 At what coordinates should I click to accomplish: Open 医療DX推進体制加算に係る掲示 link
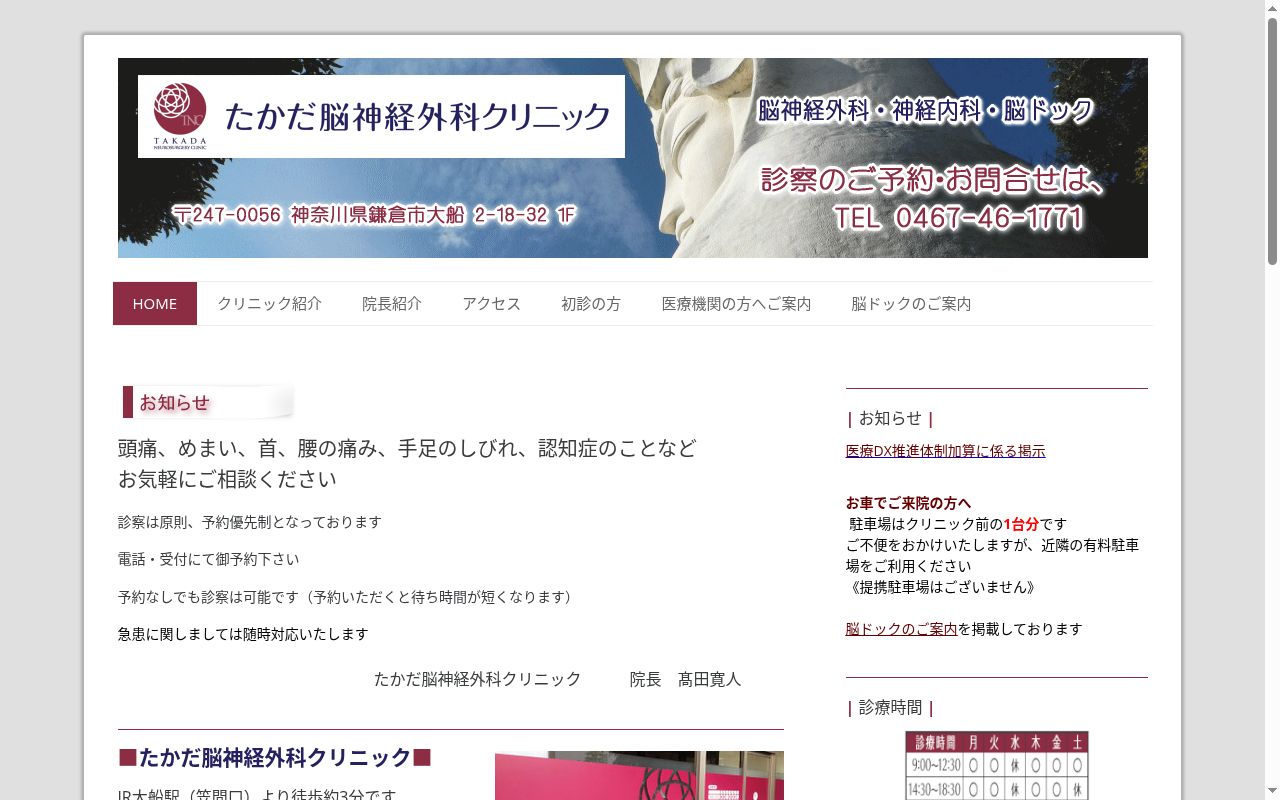(946, 451)
